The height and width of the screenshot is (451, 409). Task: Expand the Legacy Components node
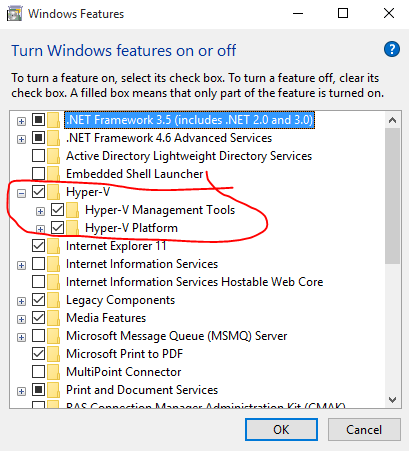point(21,301)
